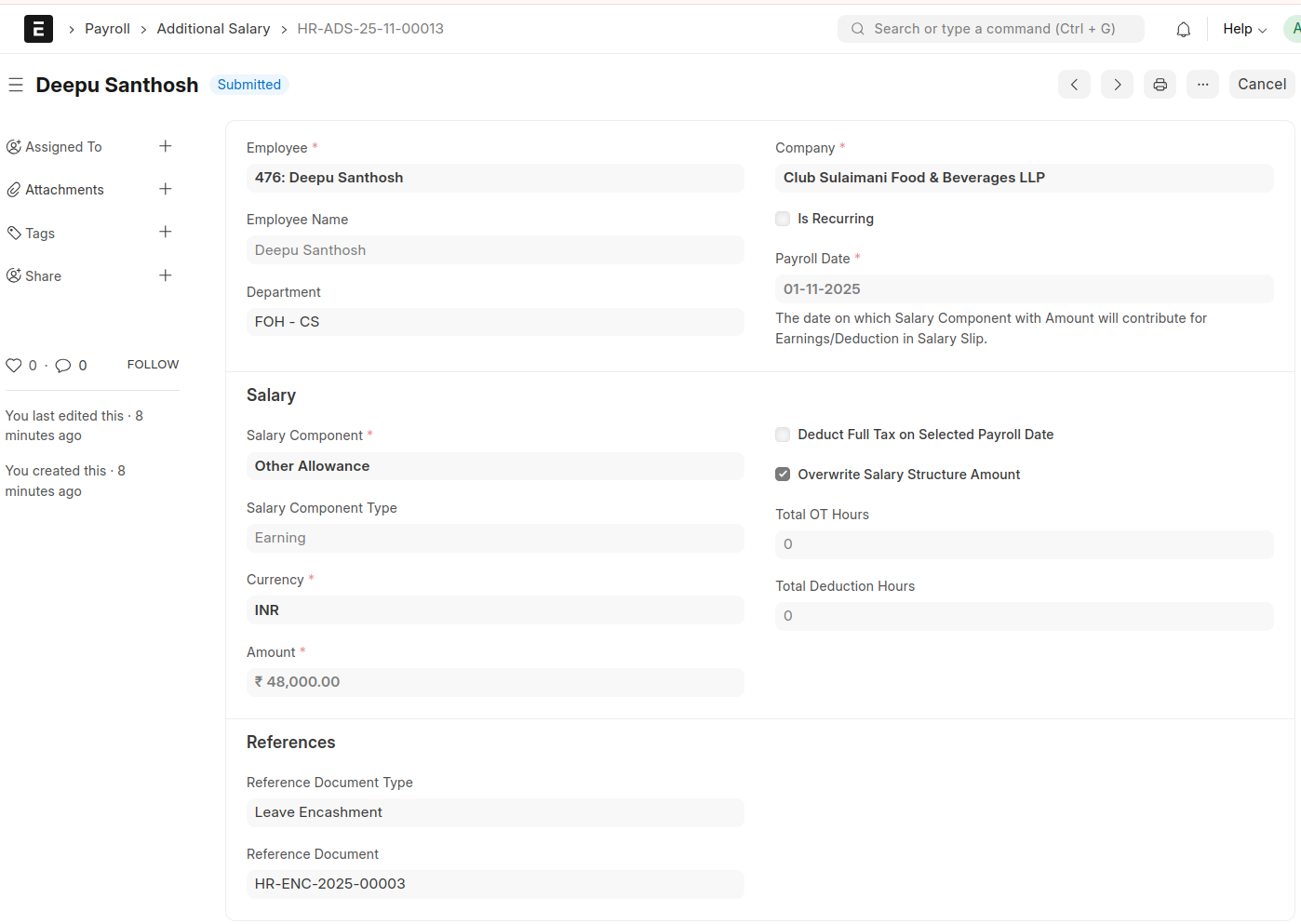The width and height of the screenshot is (1301, 924).
Task: Navigate to Payroll breadcrumb
Action: tap(107, 29)
